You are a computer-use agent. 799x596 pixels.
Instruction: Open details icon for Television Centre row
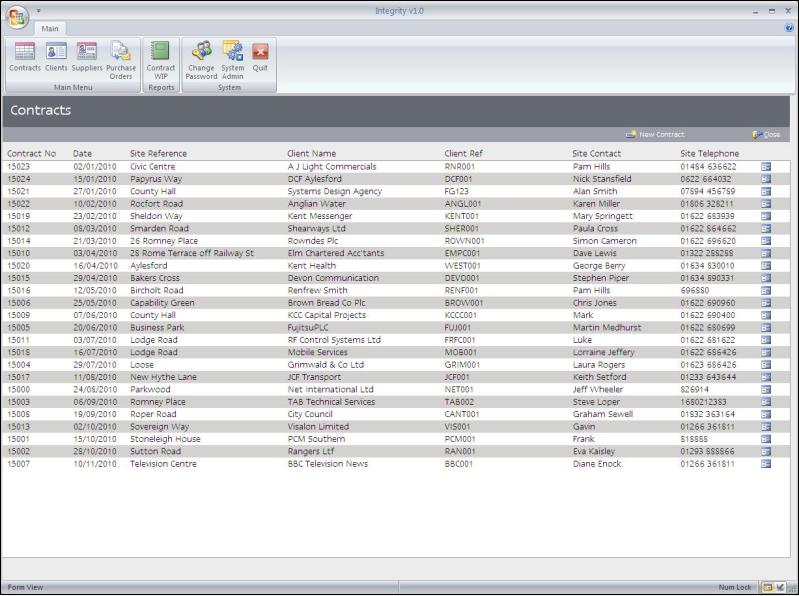(766, 464)
